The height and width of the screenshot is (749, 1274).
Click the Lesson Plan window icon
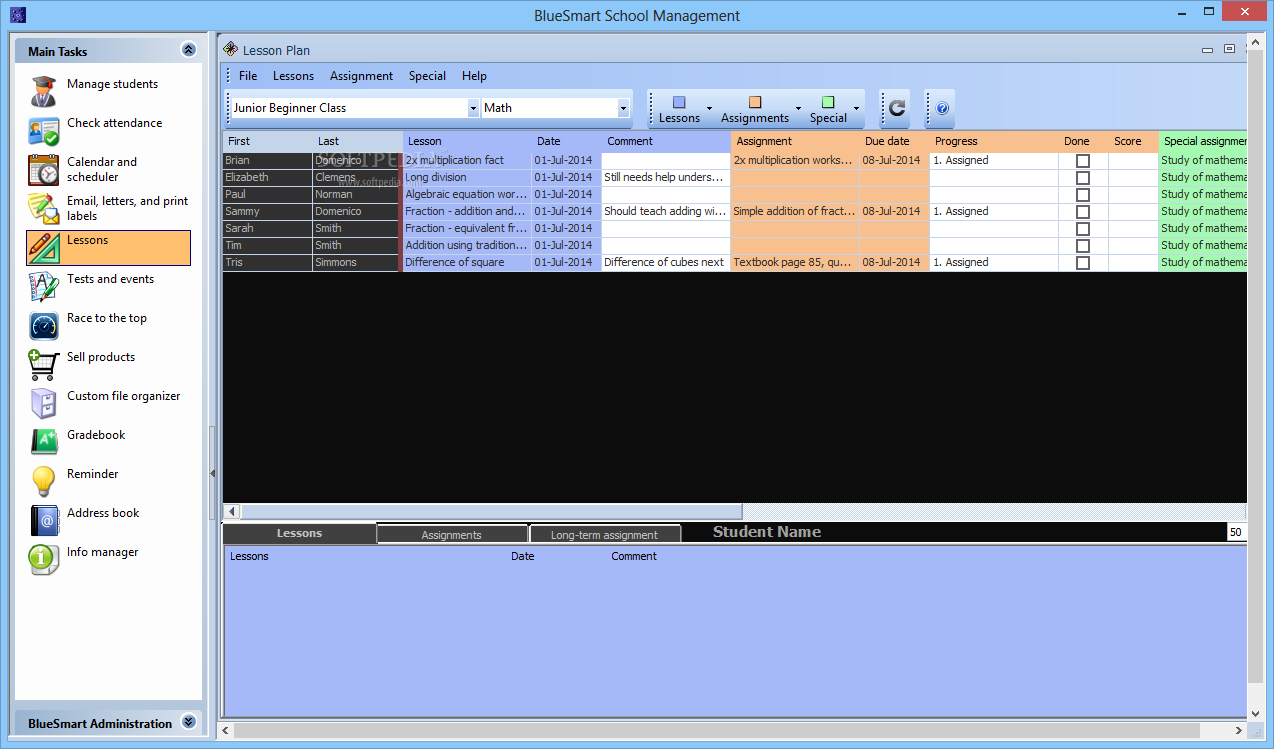coord(230,49)
